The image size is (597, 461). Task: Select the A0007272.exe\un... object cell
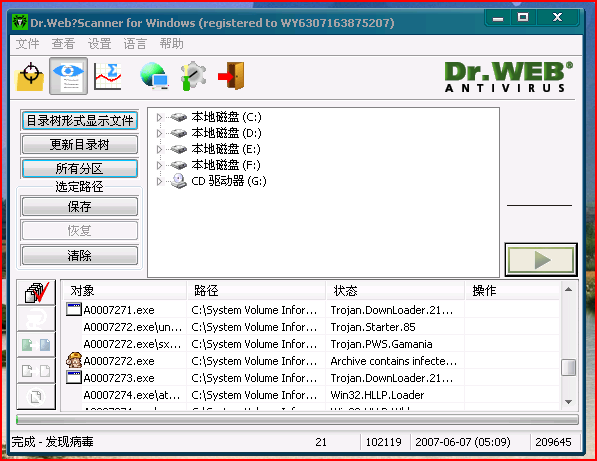[x=132, y=327]
